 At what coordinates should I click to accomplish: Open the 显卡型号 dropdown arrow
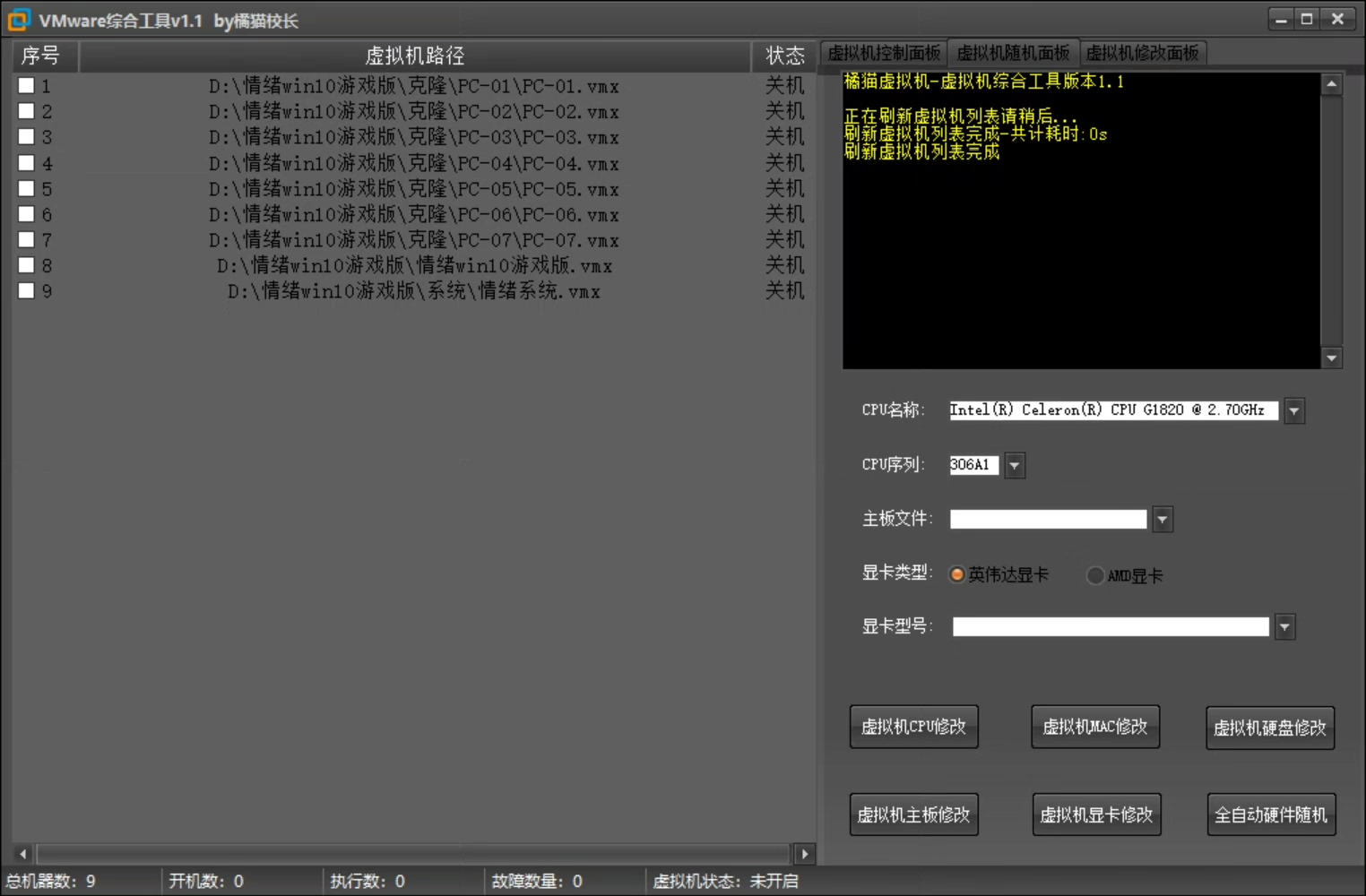pos(1284,627)
